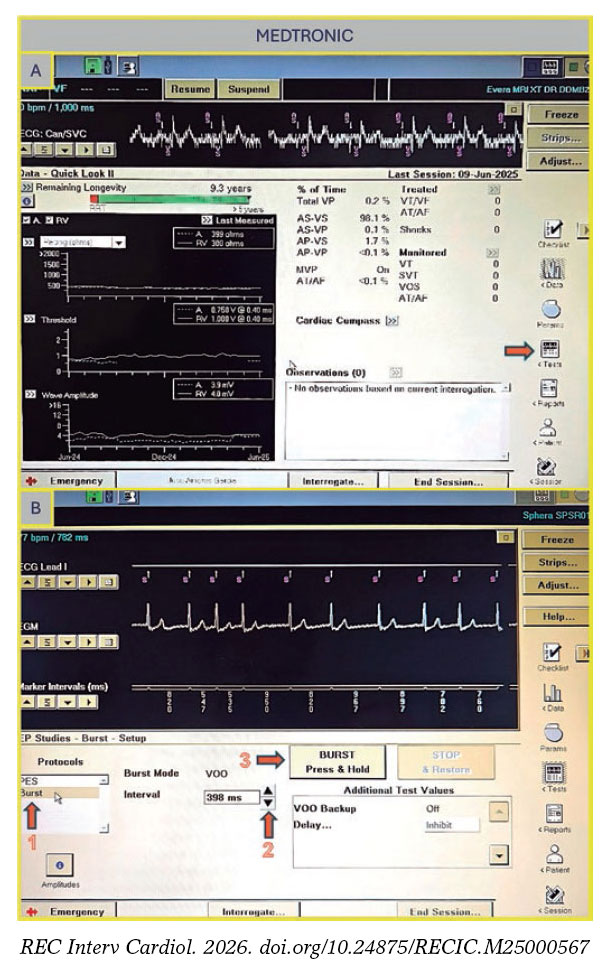Open Checklist icon in EP Studies panel B
610x968 pixels.
[x=551, y=651]
